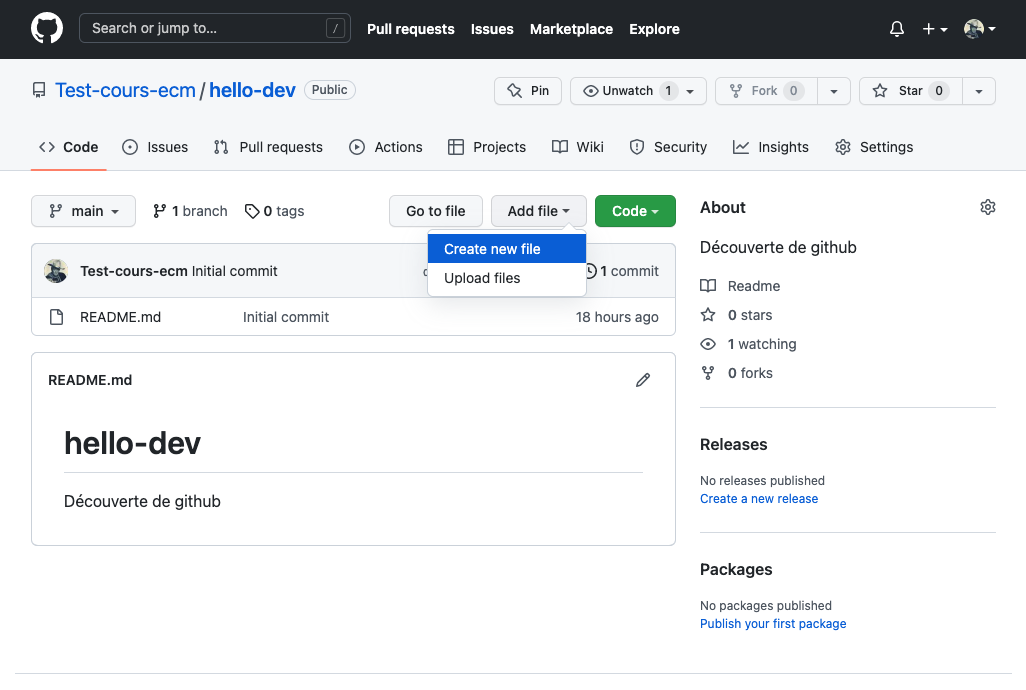This screenshot has width=1026, height=690.
Task: Open the Insights tab
Action: coord(771,147)
